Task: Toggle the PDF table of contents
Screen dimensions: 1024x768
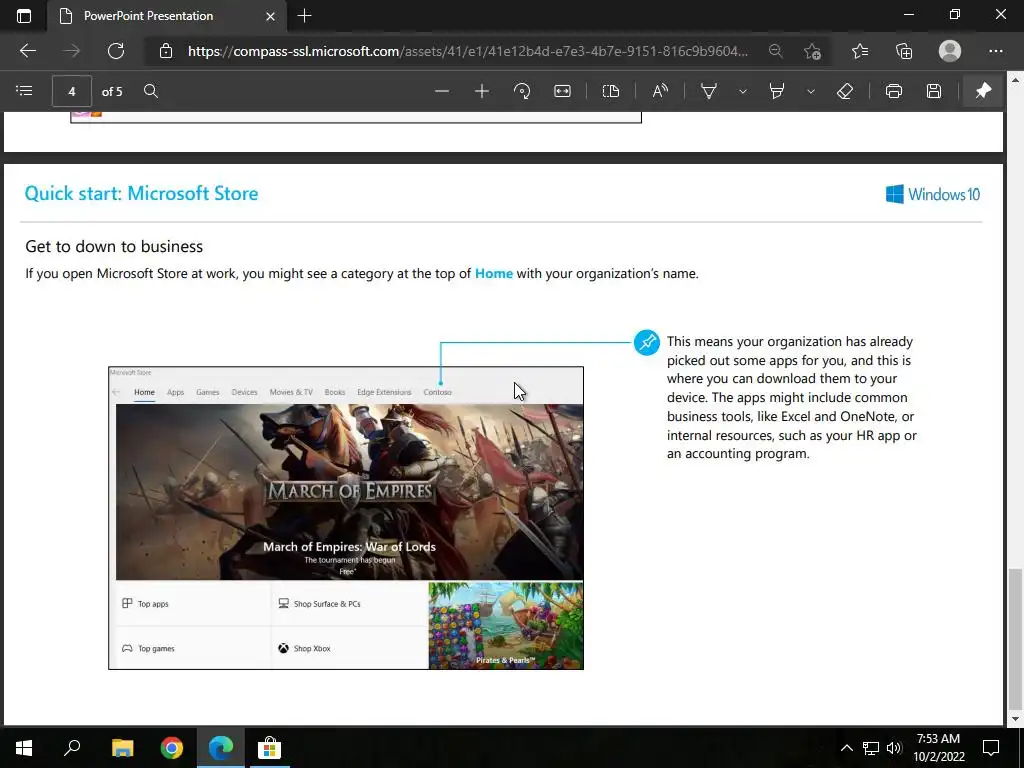Action: pos(24,91)
